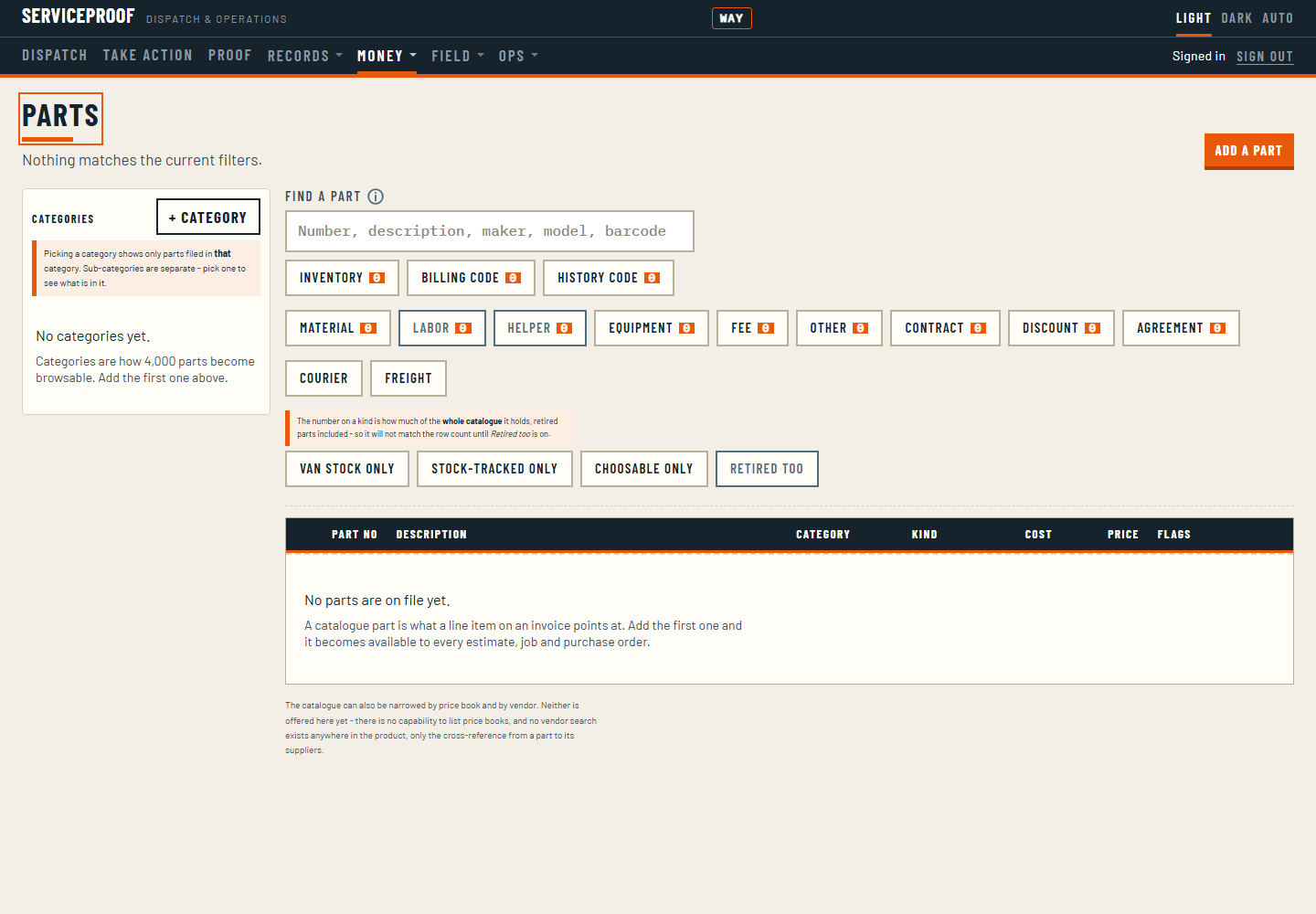Image resolution: width=1316 pixels, height=914 pixels.
Task: Click the Cost column header
Action: click(1038, 535)
